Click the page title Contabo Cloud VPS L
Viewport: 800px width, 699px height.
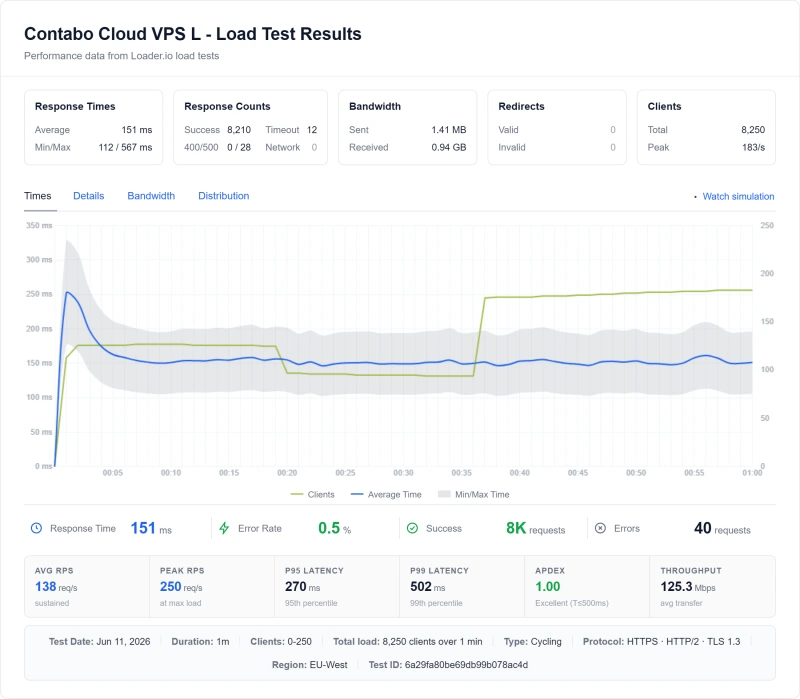click(193, 34)
